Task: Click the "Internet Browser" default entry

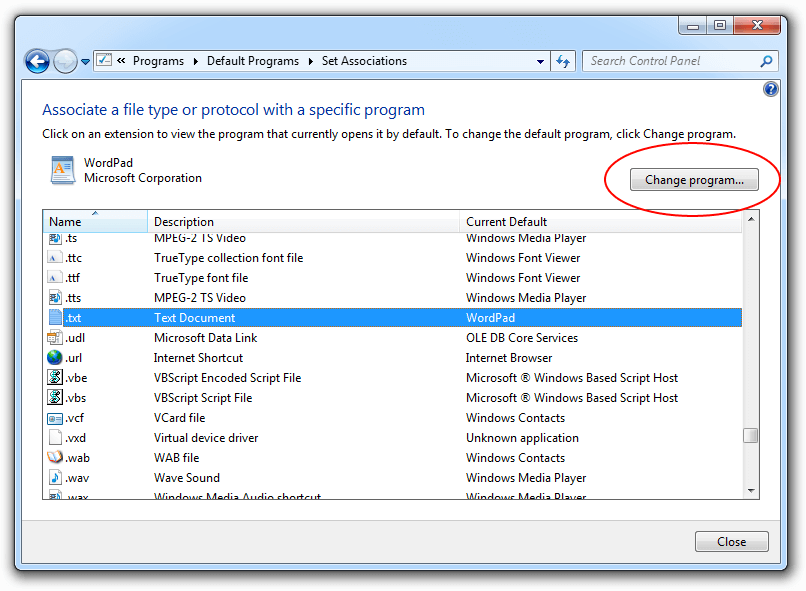Action: (509, 358)
